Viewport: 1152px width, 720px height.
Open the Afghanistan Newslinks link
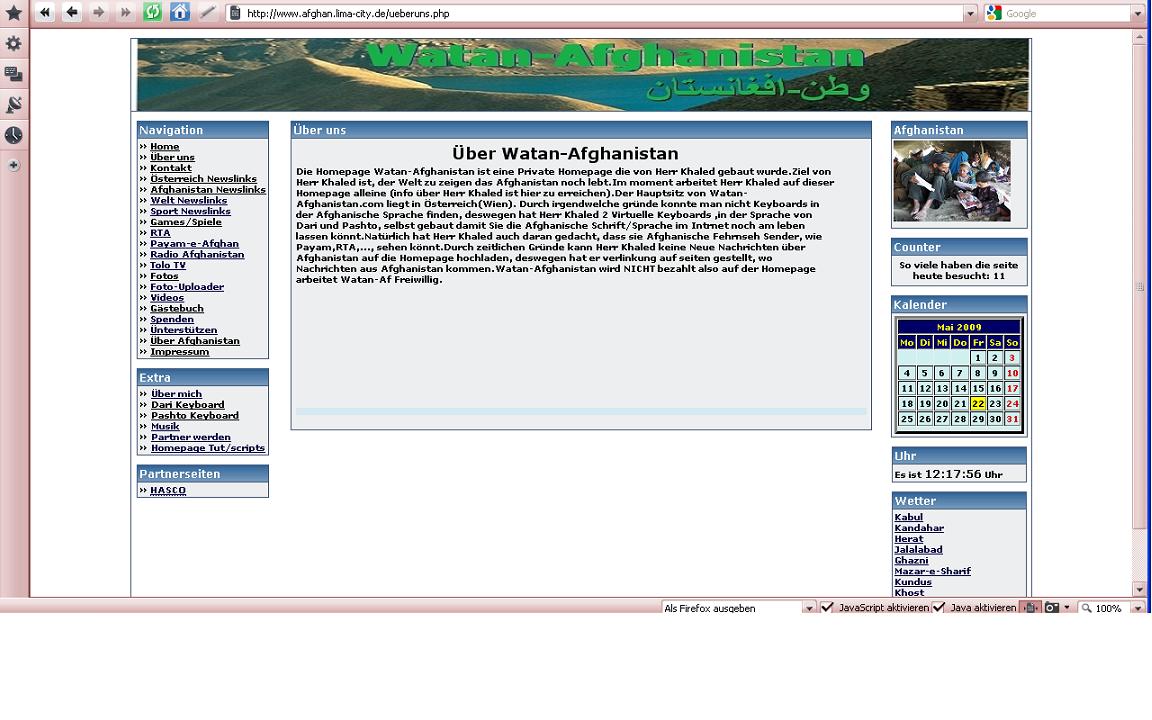coord(208,190)
